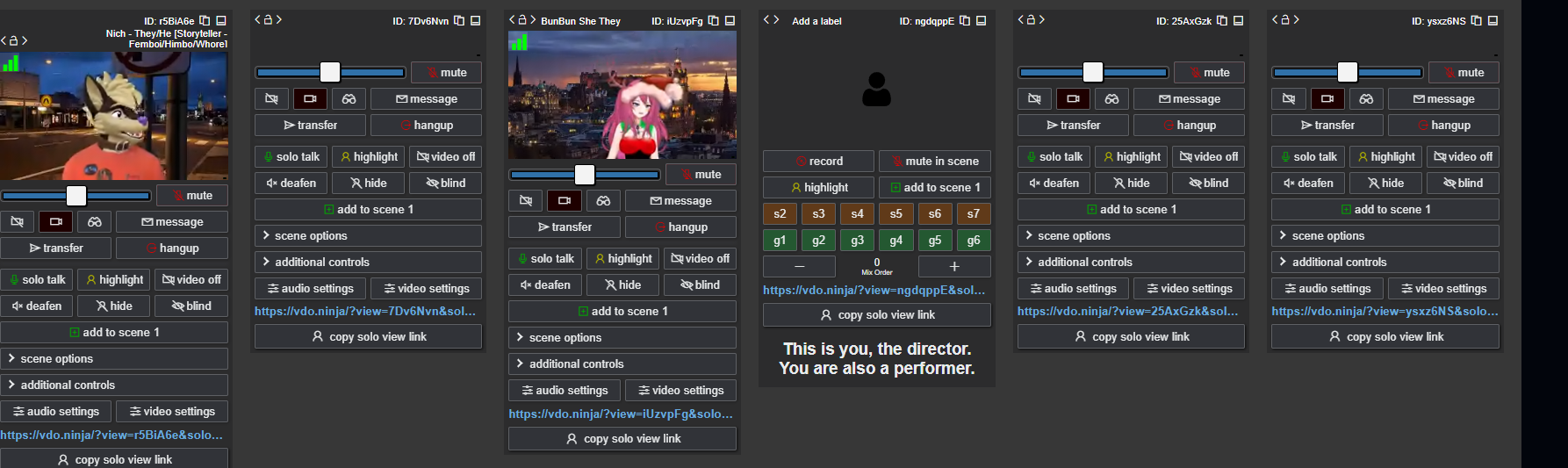
Task: Click the volume slider for guest r5BiA6e
Action: point(76,196)
